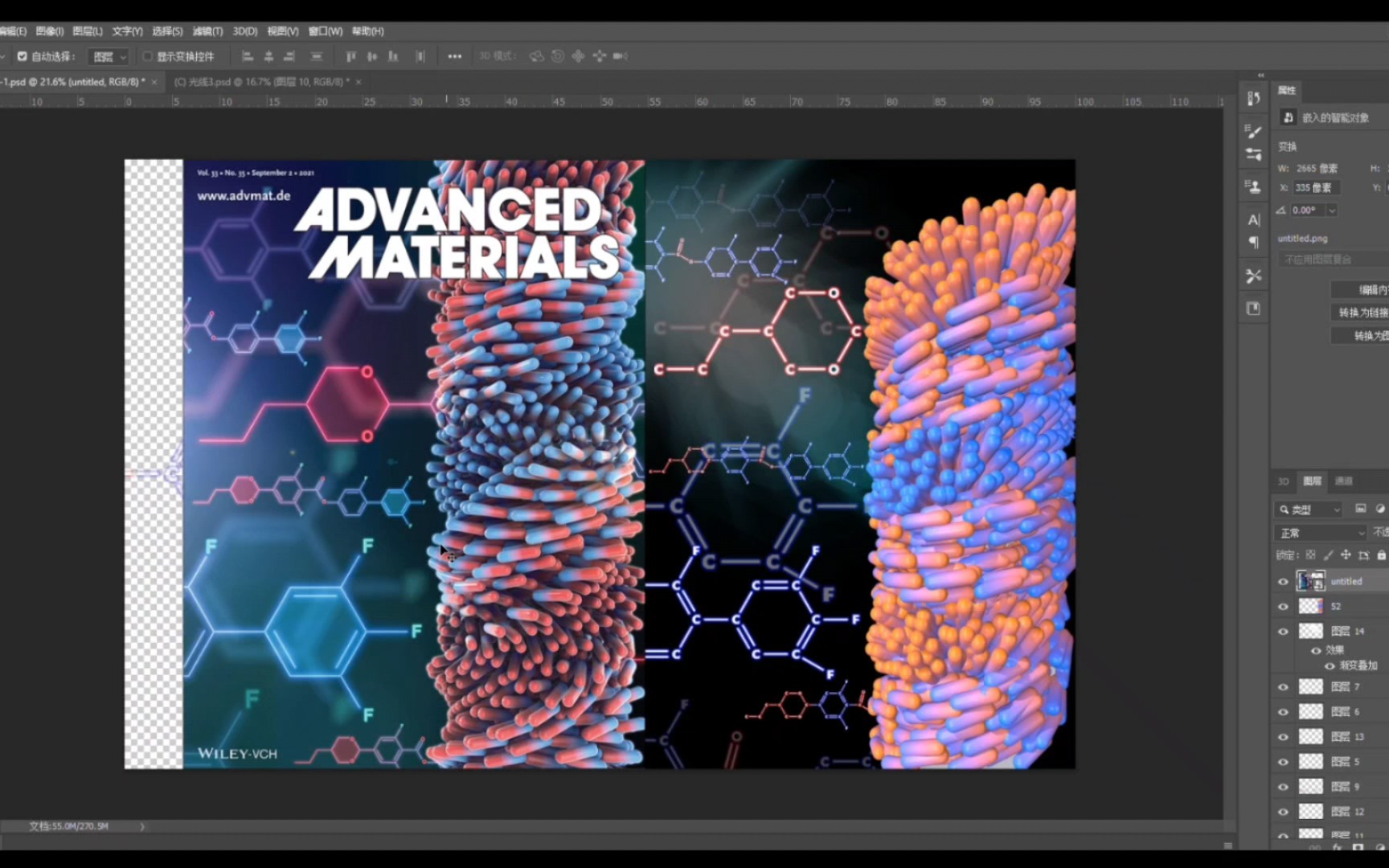Click lock artboard nesting icon
The image size is (1389, 868).
click(x=1363, y=555)
